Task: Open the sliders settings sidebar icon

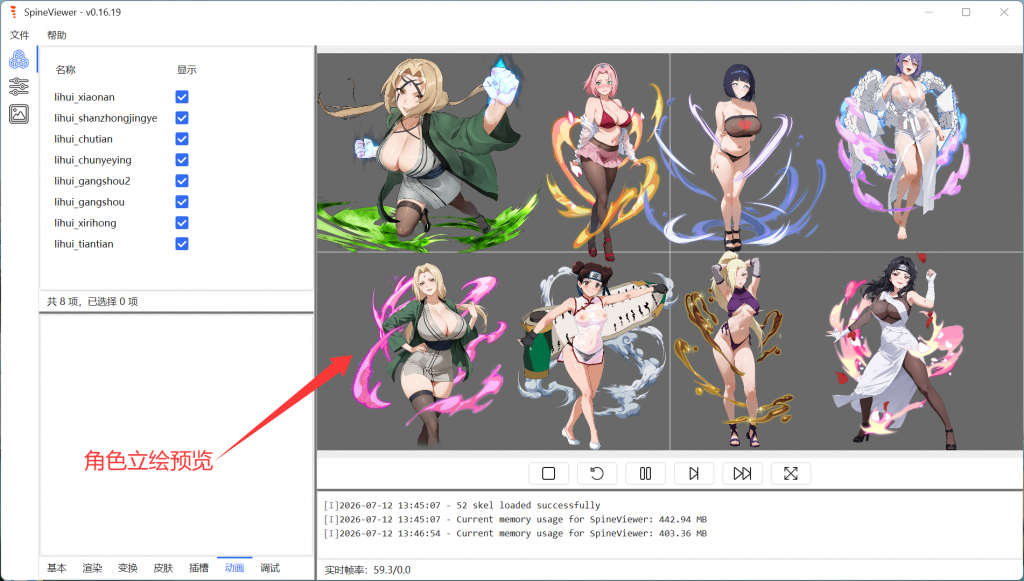Action: pyautogui.click(x=19, y=86)
